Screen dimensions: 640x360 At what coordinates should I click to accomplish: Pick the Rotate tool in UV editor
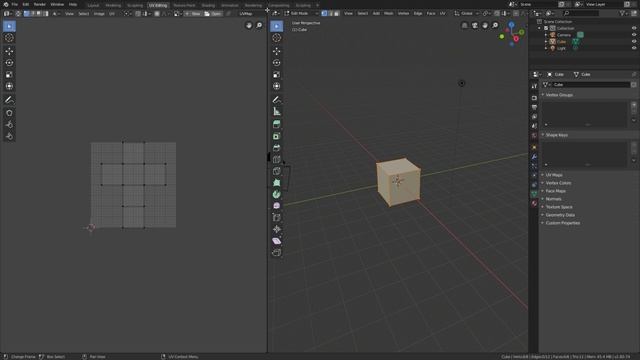pyautogui.click(x=9, y=63)
